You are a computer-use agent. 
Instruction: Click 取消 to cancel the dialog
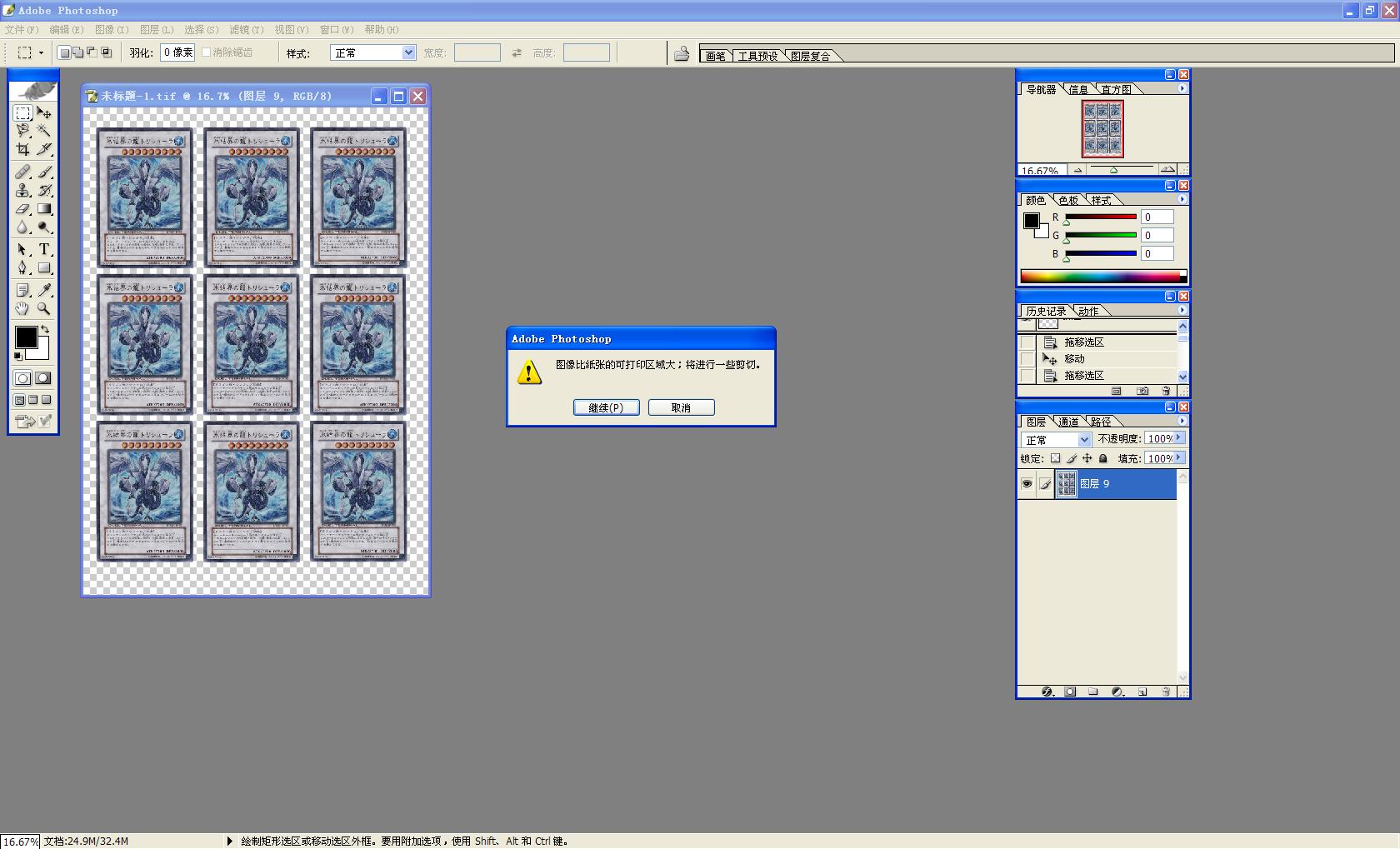coord(682,407)
